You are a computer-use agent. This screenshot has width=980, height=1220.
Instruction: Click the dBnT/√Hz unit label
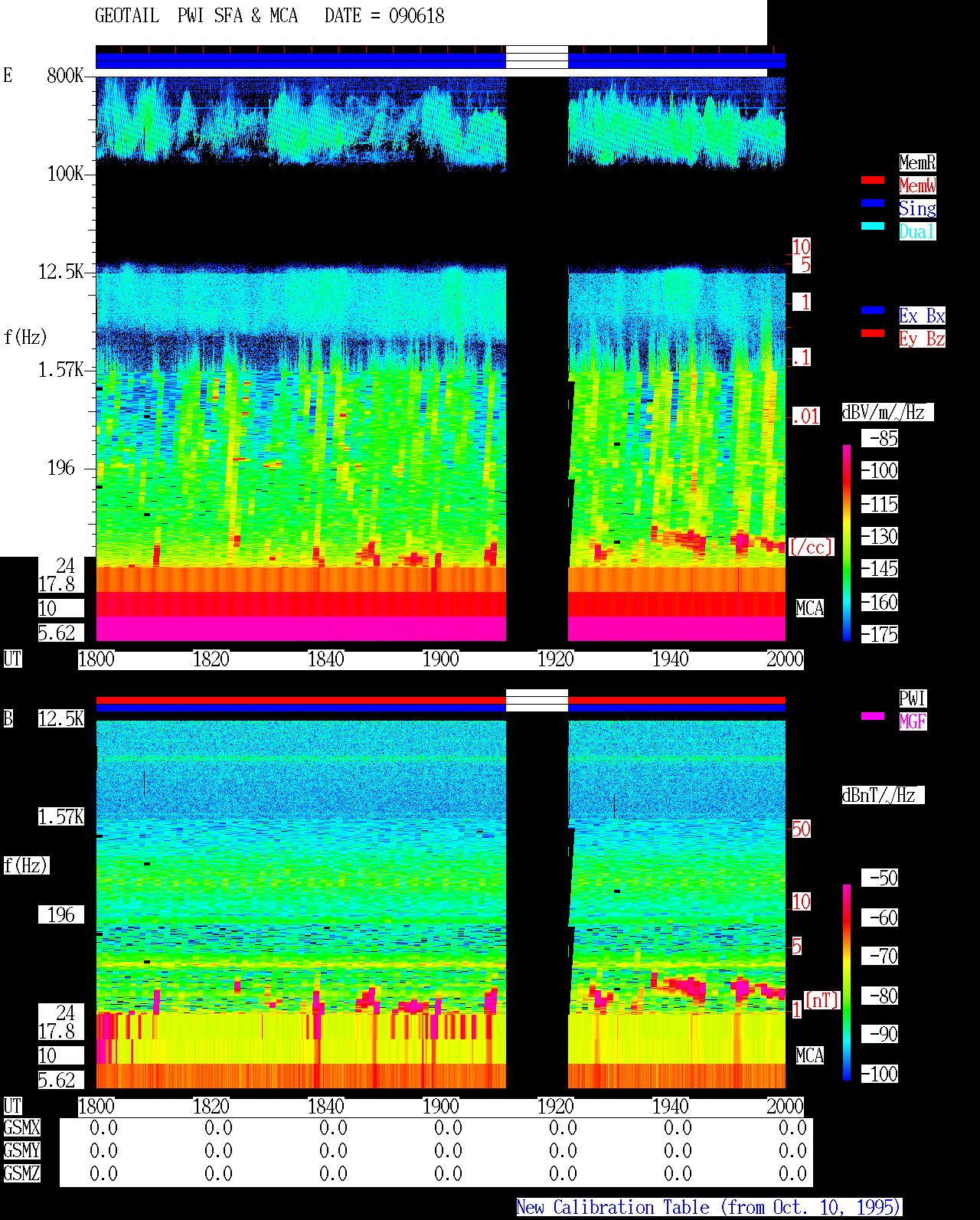[883, 795]
